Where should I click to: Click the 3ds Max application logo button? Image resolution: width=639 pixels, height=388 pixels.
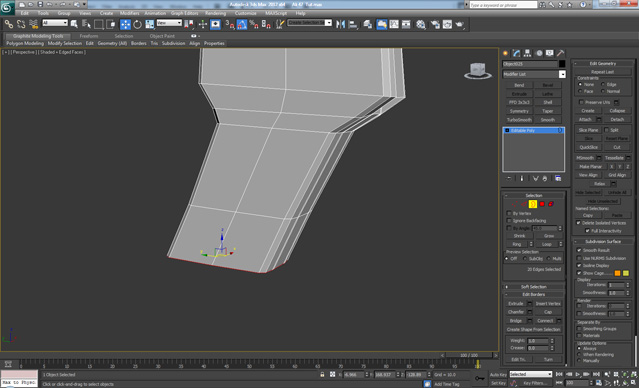(x=7, y=7)
